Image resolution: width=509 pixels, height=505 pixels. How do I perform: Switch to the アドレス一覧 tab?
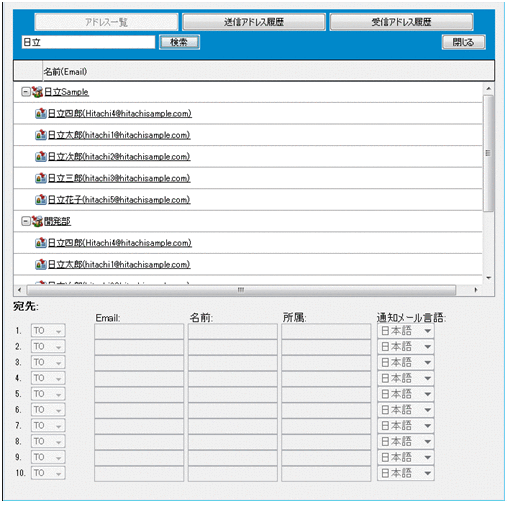pos(106,22)
